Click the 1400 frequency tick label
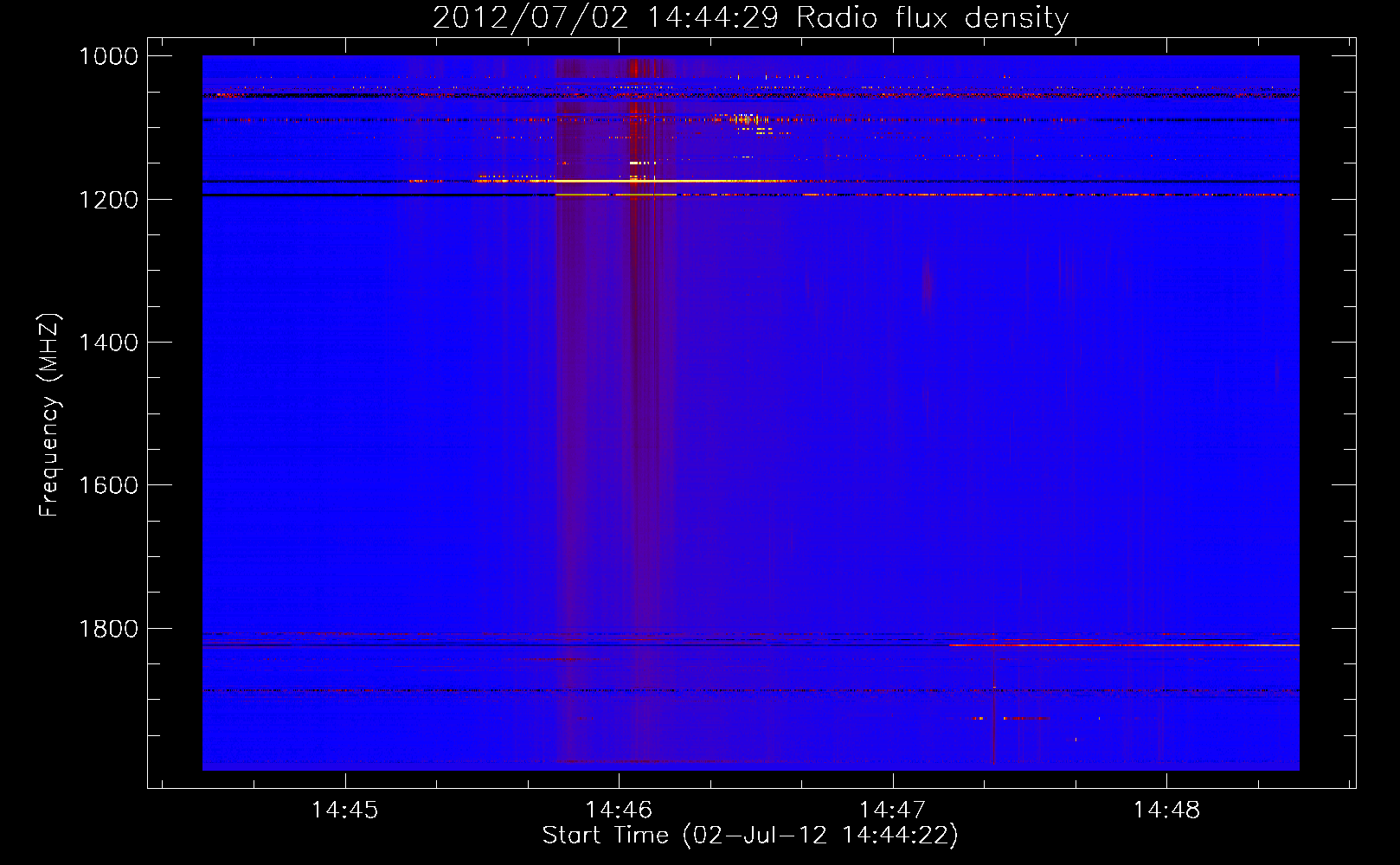Screen dimensions: 1400x865 point(108,343)
